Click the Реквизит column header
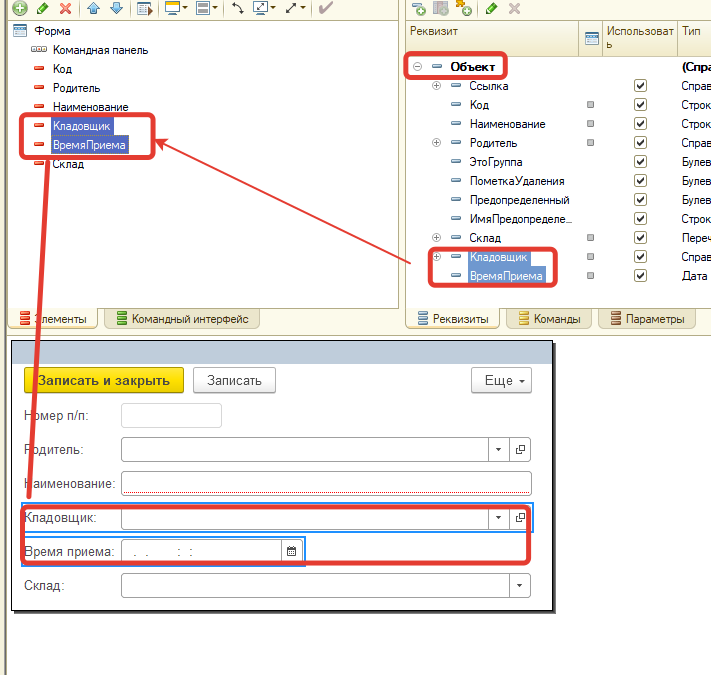This screenshot has width=711, height=675. pos(492,39)
